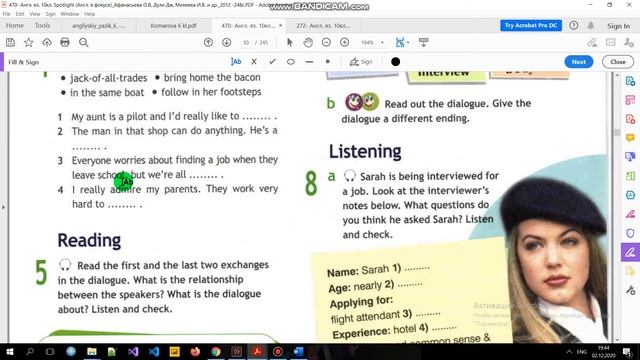The image size is (640, 360).
Task: Open the help question mark icon
Action: (573, 25)
